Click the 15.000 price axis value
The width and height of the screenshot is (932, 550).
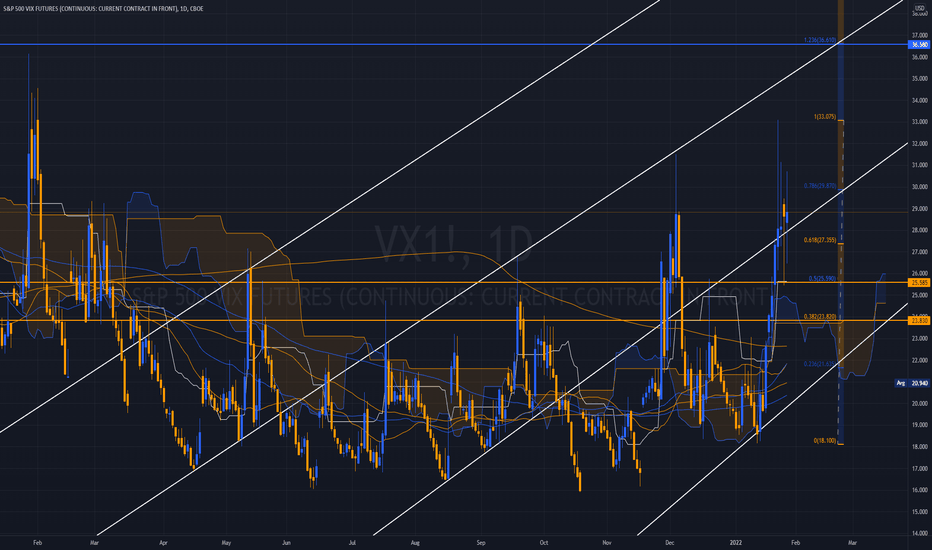[x=919, y=512]
